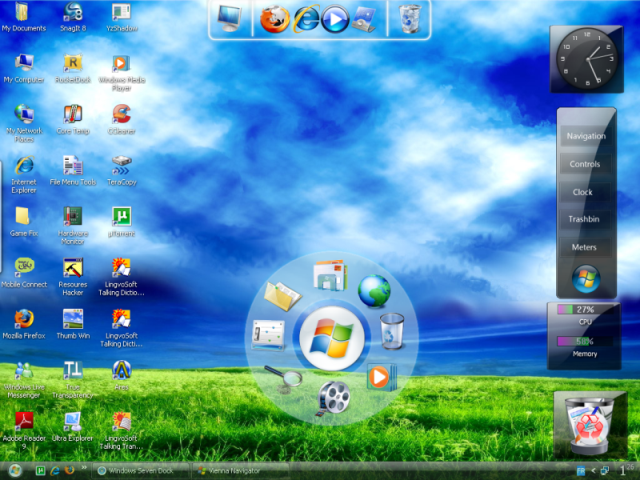Click Windows orb in sidebar panel

tap(586, 279)
